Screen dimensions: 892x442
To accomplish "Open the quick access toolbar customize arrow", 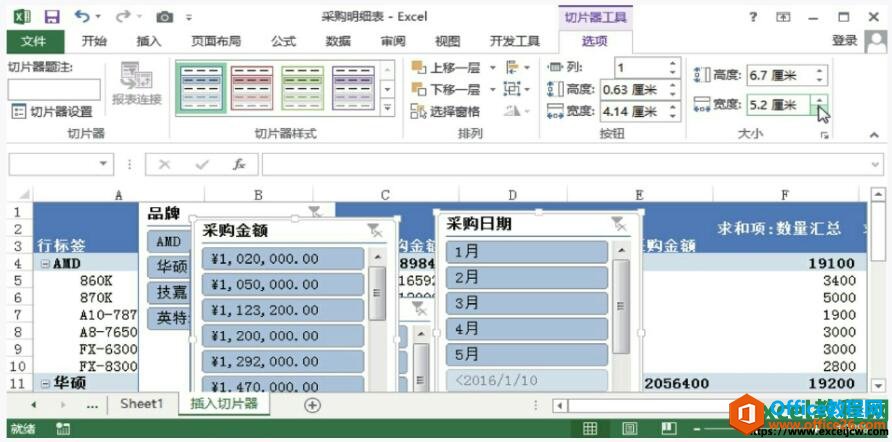I will coord(189,18).
